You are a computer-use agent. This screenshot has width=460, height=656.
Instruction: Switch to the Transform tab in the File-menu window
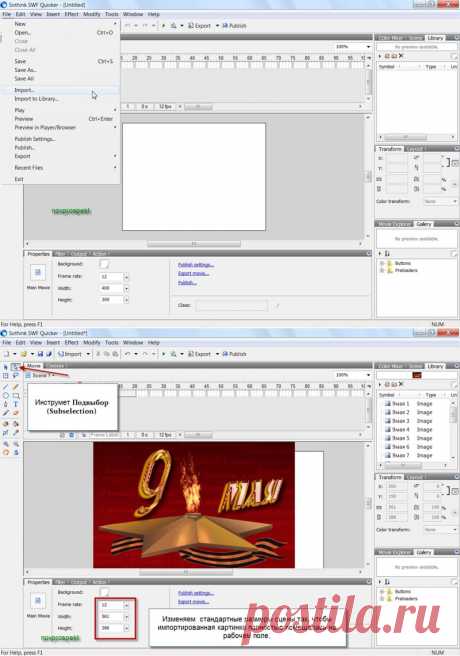390,149
